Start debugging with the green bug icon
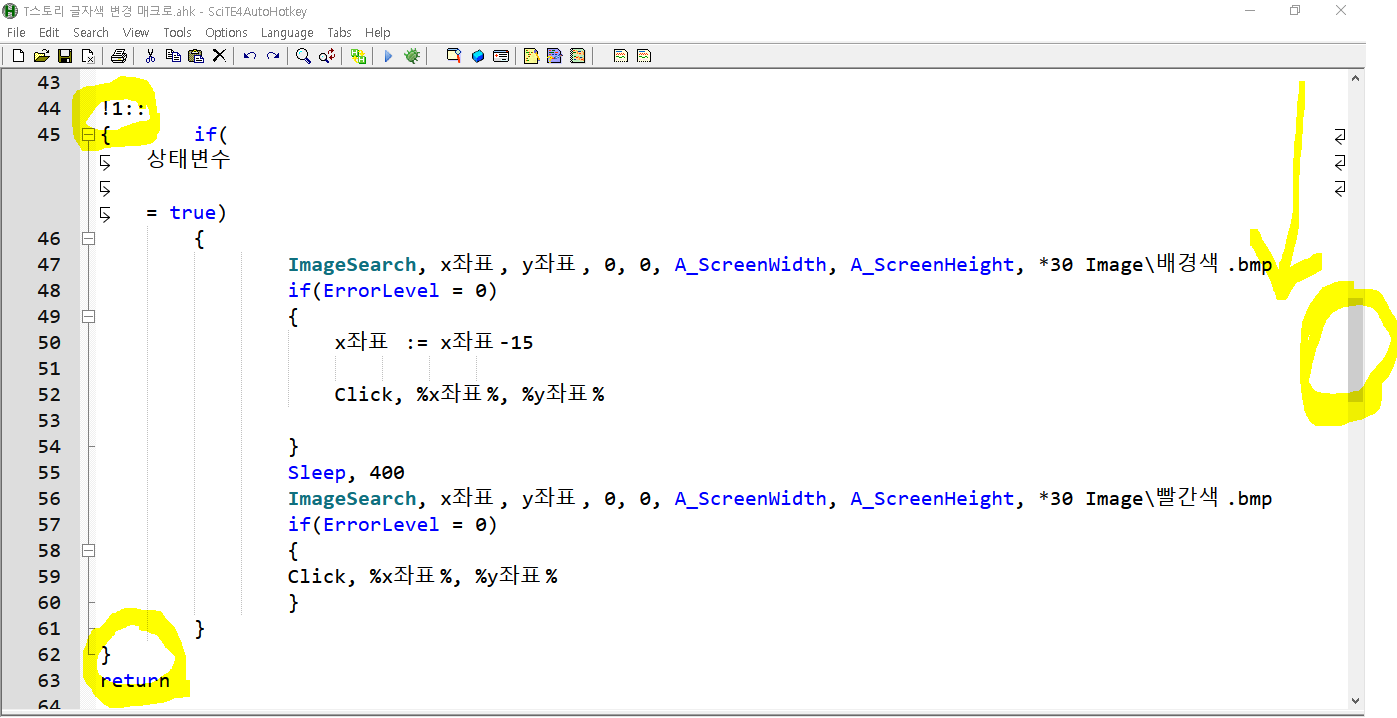Viewport: 1397px width, 718px height. tap(412, 56)
